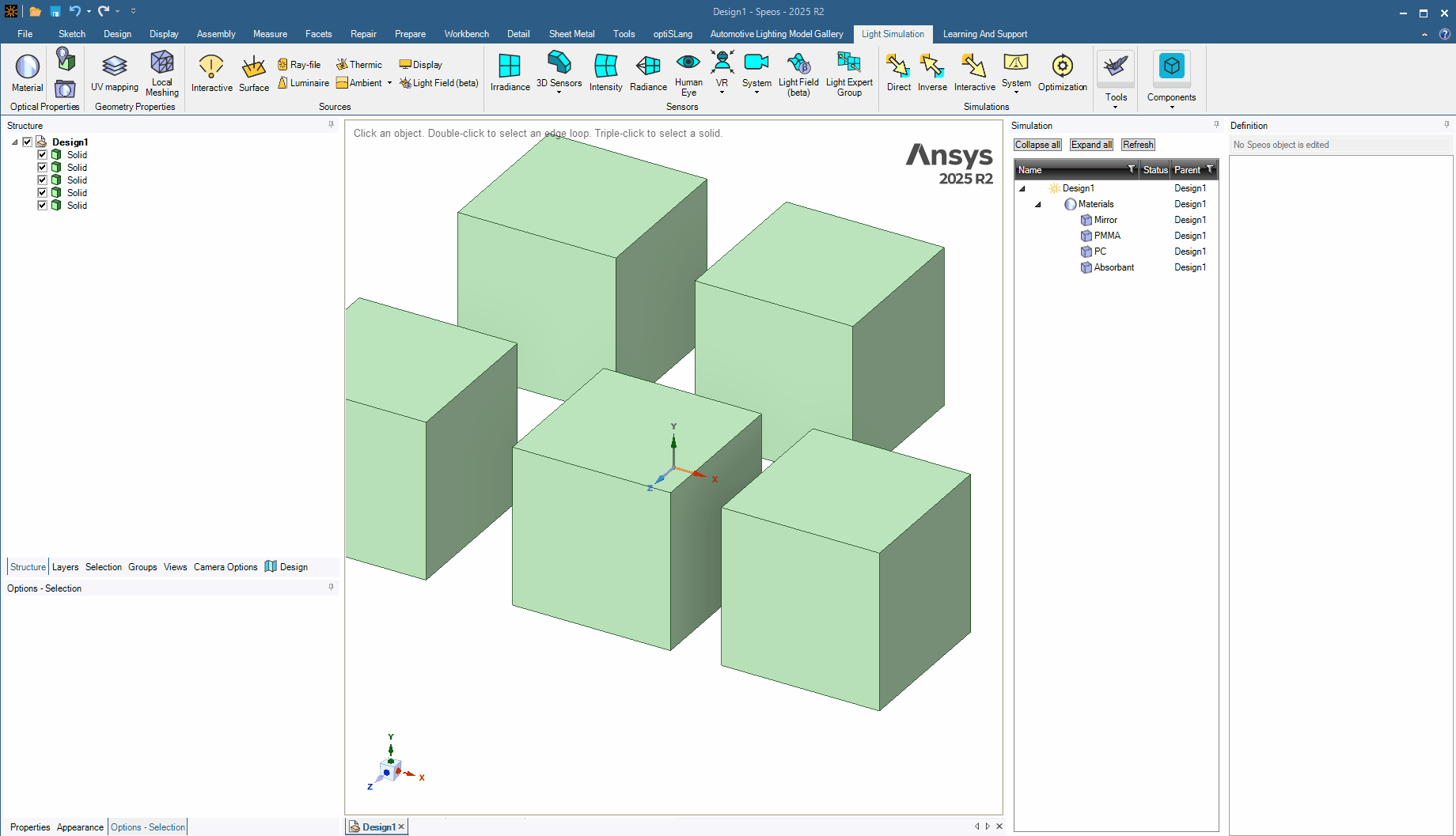Open the Local Meshing tool

click(x=162, y=73)
